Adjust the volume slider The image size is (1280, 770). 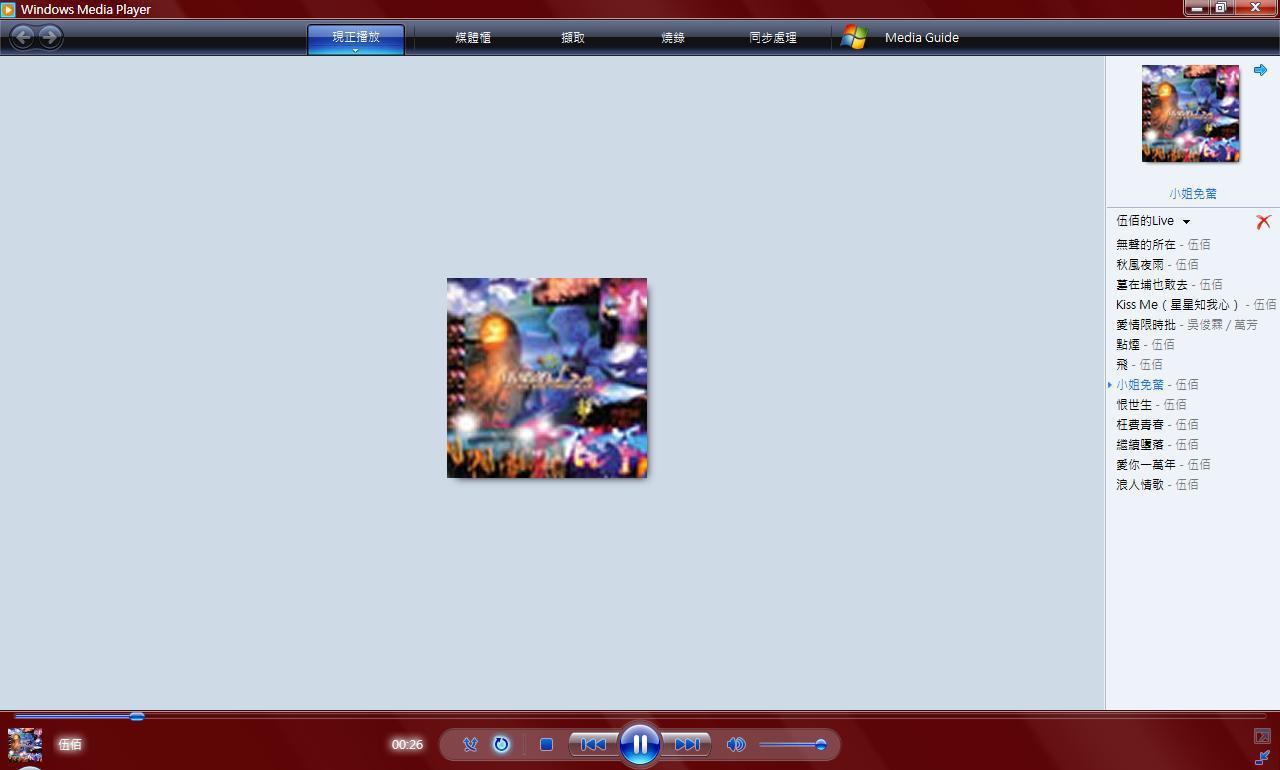(793, 744)
